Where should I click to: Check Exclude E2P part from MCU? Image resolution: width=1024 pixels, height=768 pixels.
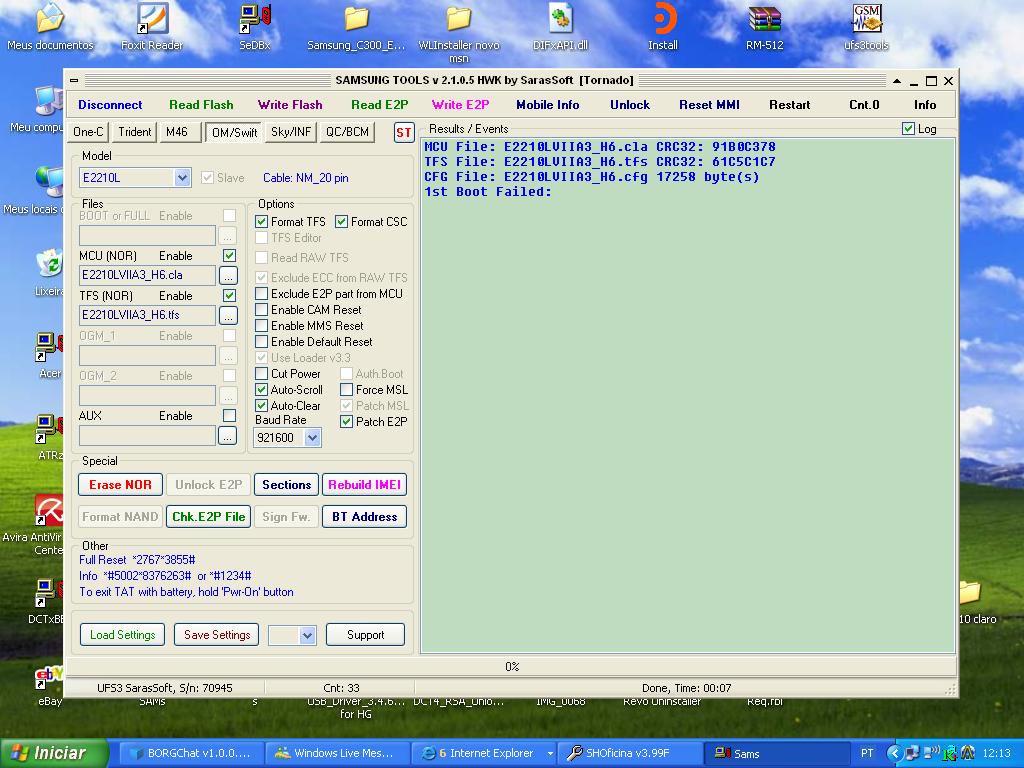pos(261,293)
